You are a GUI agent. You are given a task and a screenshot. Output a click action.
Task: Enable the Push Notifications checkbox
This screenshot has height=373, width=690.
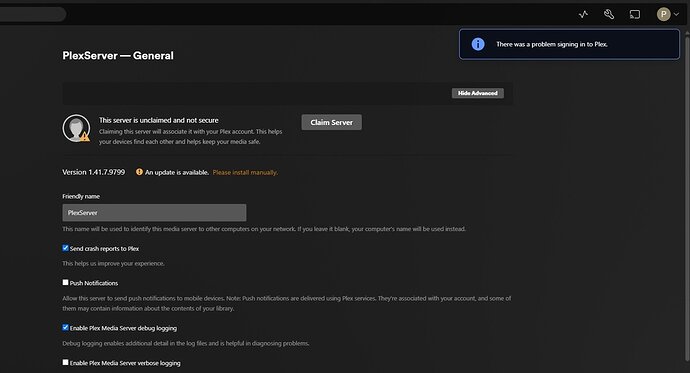(x=66, y=282)
